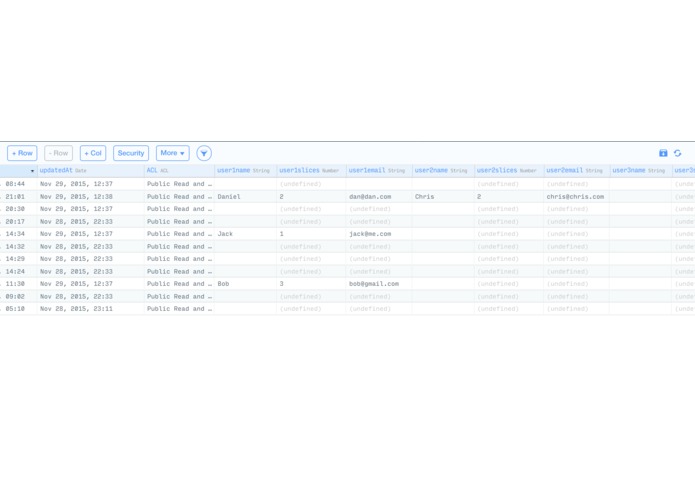Select the Bob name cell

pos(246,284)
